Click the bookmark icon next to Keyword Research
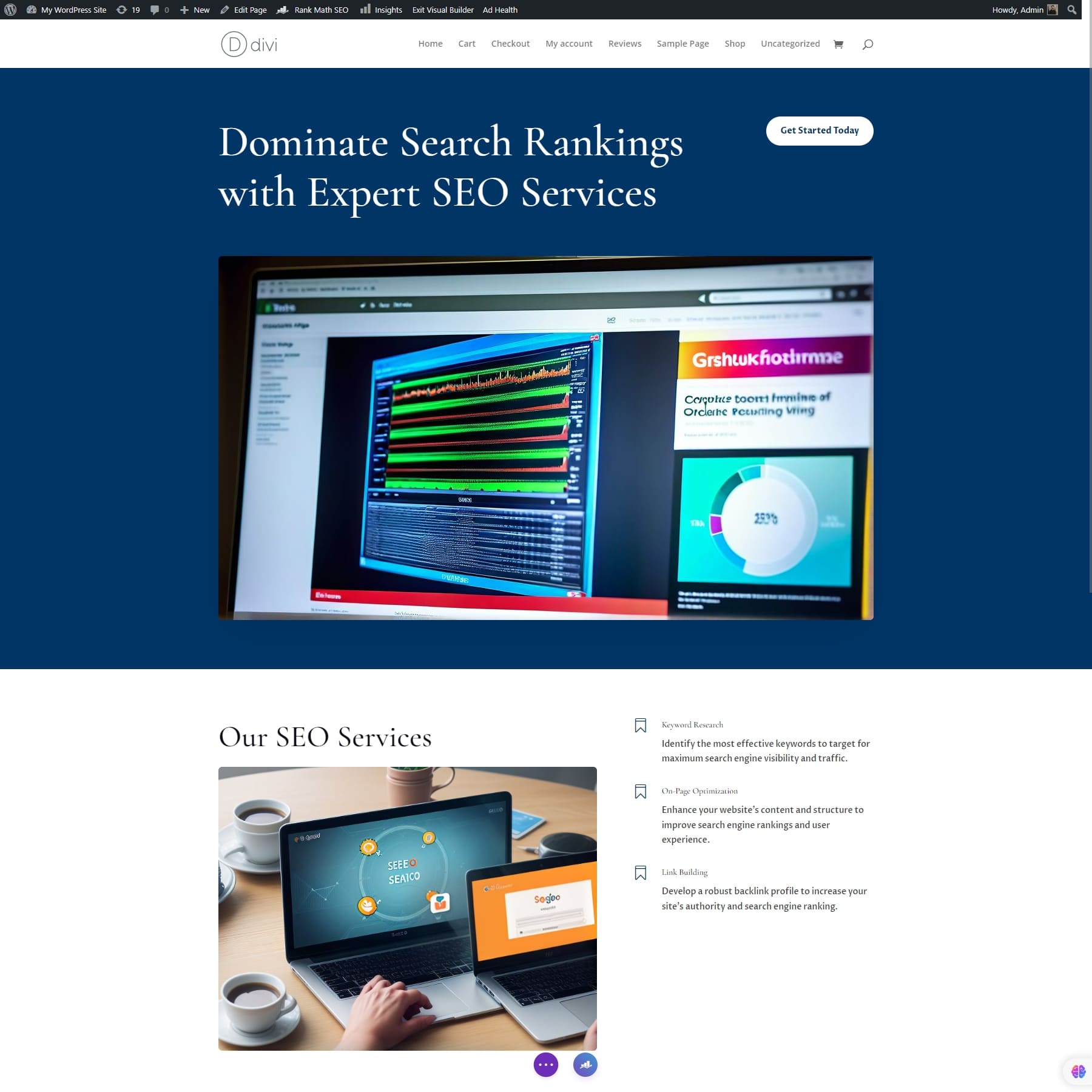1092x1092 pixels. coord(641,726)
